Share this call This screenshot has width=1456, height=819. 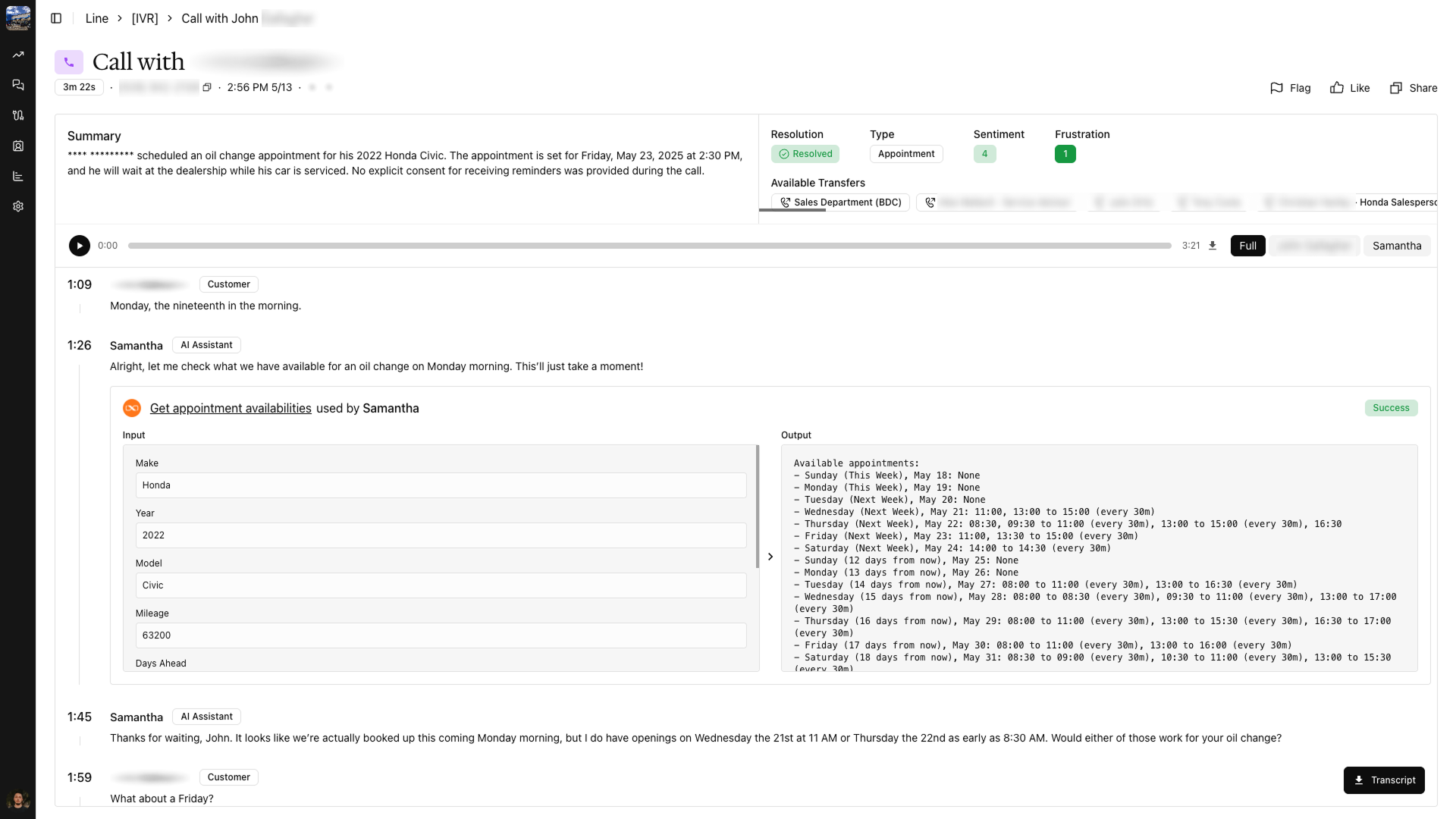pos(1413,88)
